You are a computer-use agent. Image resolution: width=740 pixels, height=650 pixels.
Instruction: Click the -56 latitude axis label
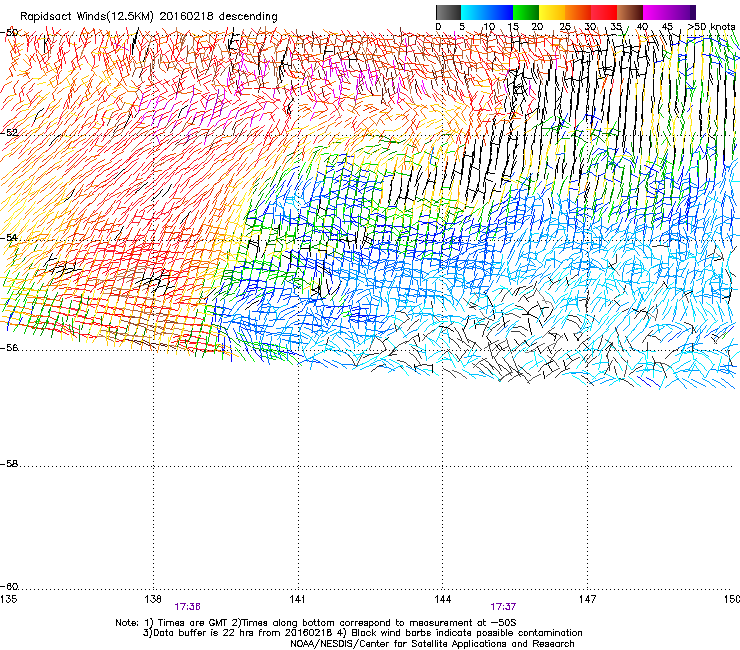click(x=9, y=348)
